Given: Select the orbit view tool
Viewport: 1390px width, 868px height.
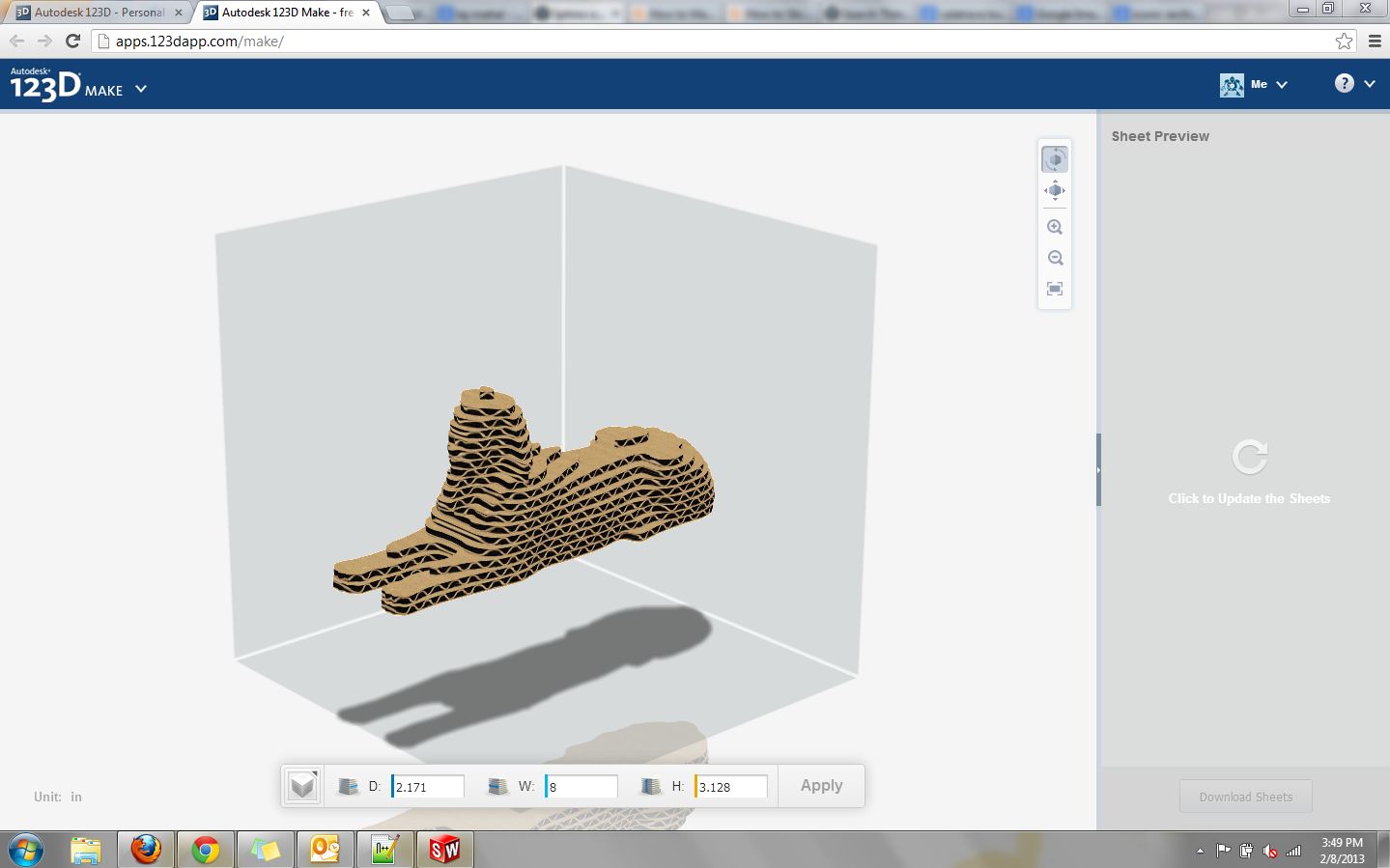Looking at the screenshot, I should coord(1055,158).
